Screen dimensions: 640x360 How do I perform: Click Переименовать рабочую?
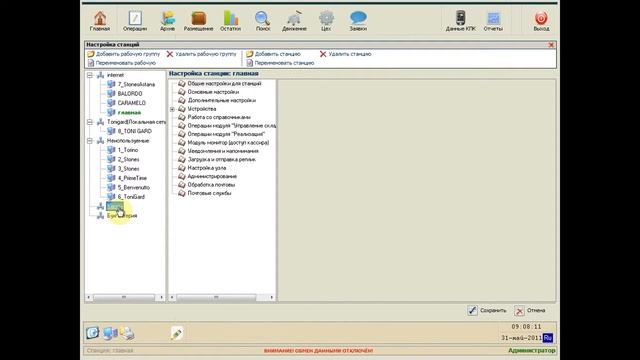[122, 63]
